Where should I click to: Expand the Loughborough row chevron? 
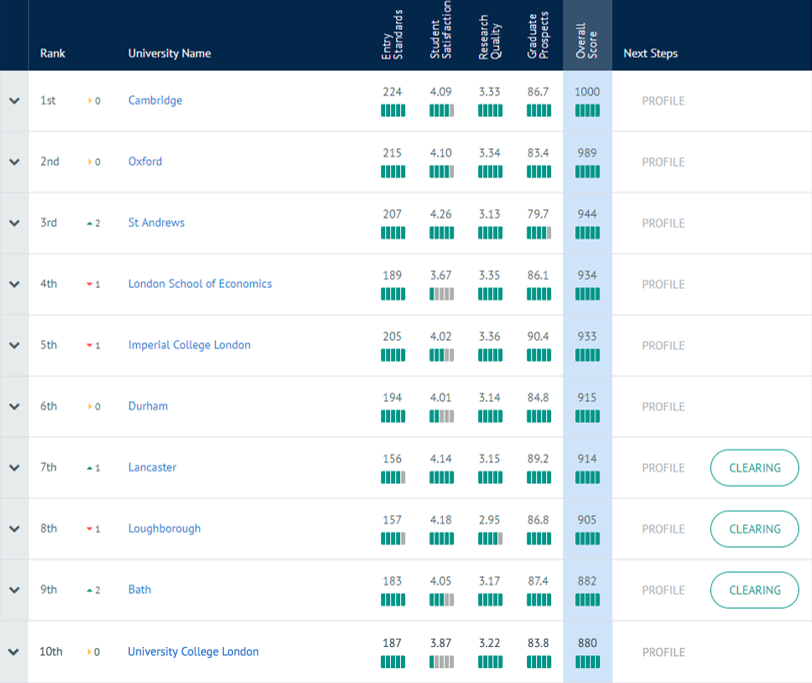pos(14,528)
